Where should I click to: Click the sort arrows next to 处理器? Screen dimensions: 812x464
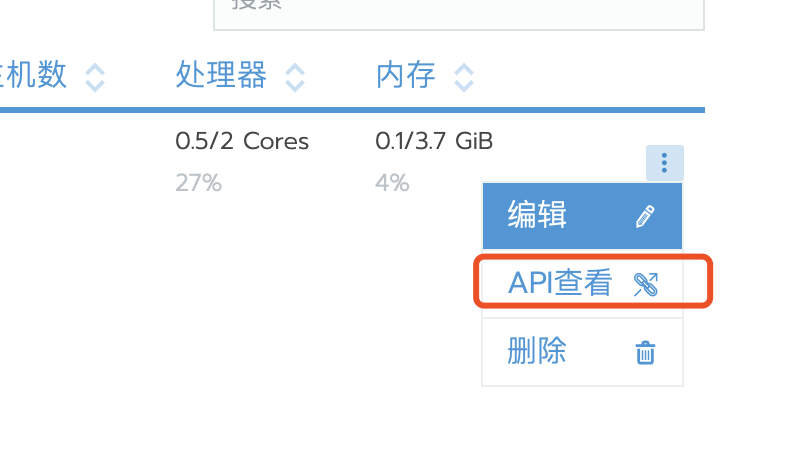coord(295,76)
